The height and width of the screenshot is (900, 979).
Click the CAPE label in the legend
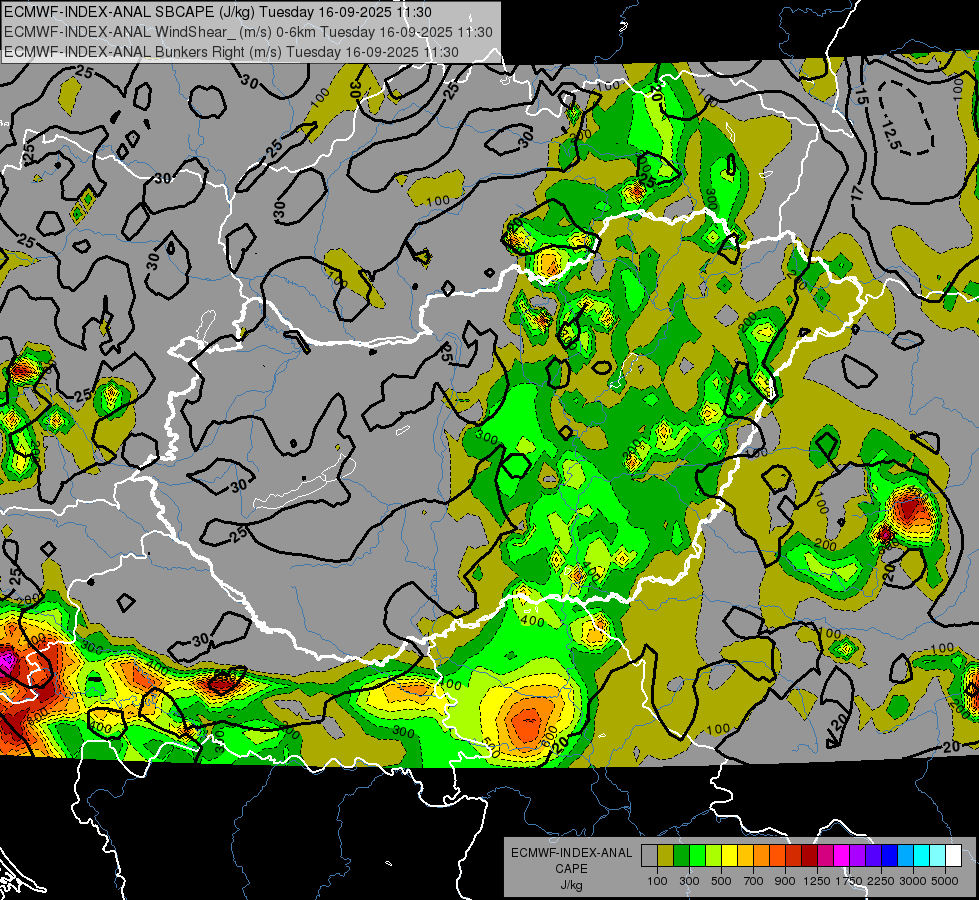[571, 869]
